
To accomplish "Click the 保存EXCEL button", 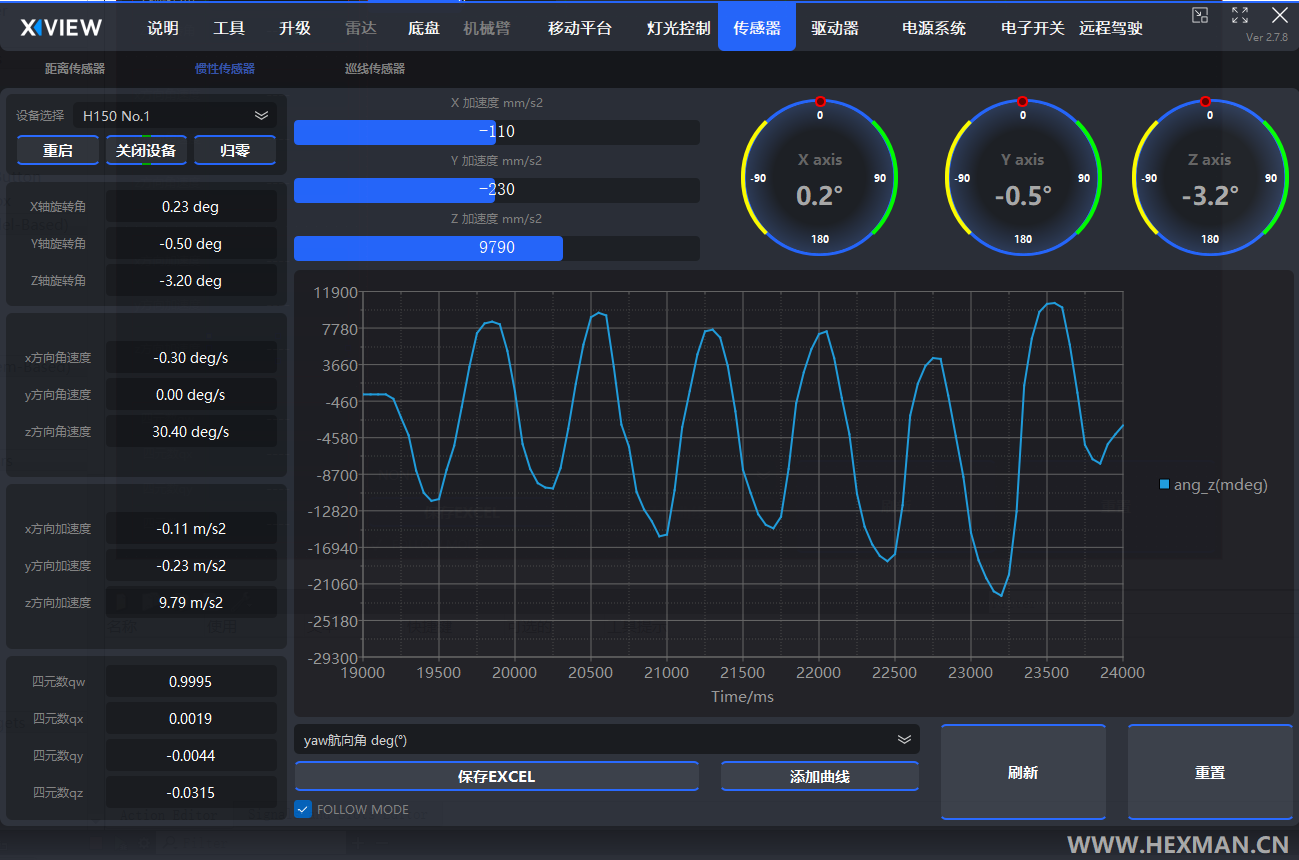I will coord(497,776).
